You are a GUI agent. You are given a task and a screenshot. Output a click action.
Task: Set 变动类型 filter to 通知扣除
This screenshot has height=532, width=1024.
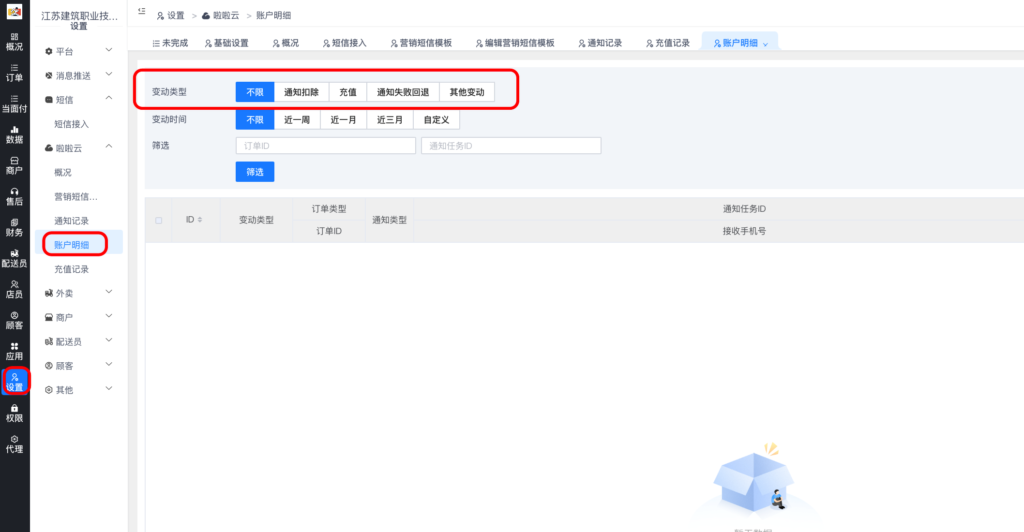302,92
